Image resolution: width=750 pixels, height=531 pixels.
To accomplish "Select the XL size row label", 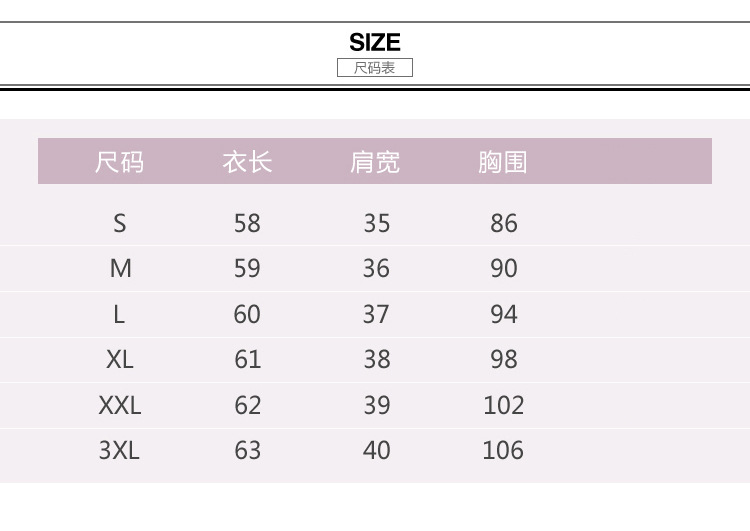I will pos(120,359).
